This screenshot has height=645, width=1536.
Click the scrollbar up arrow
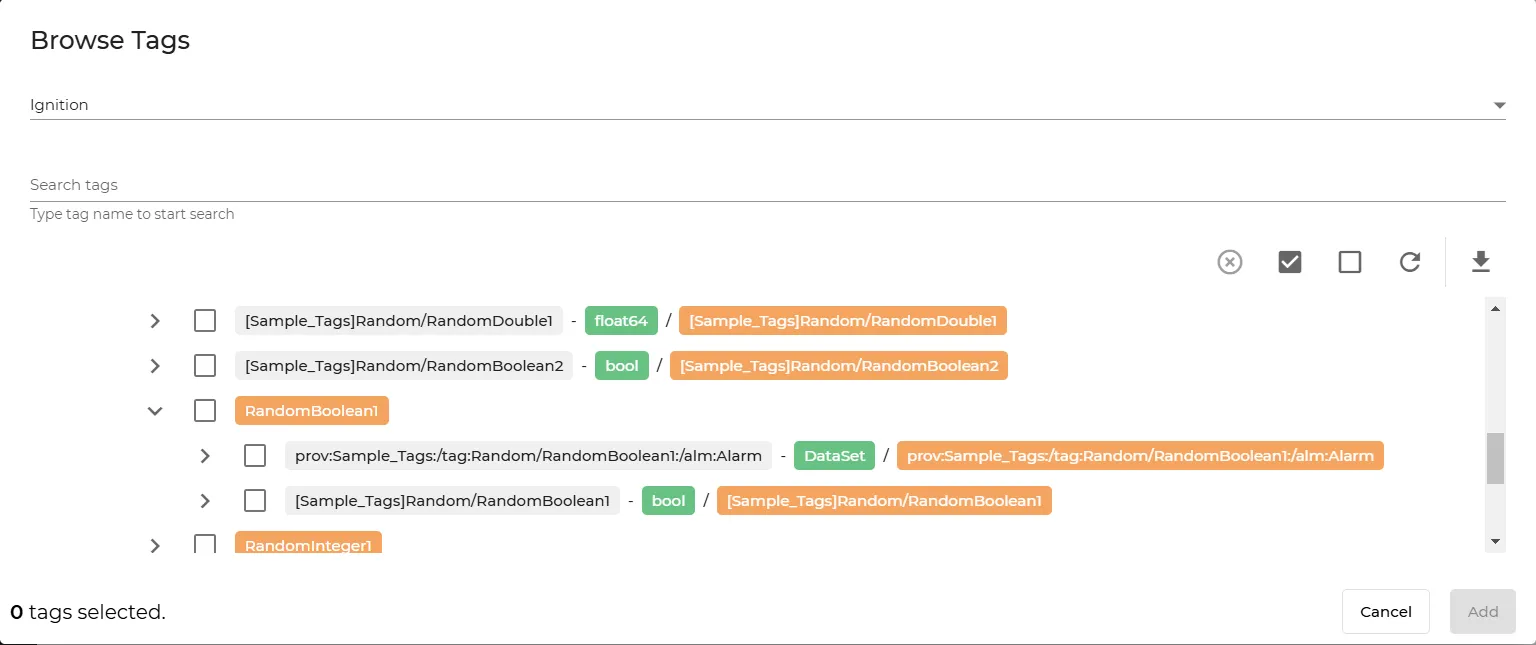tap(1495, 308)
